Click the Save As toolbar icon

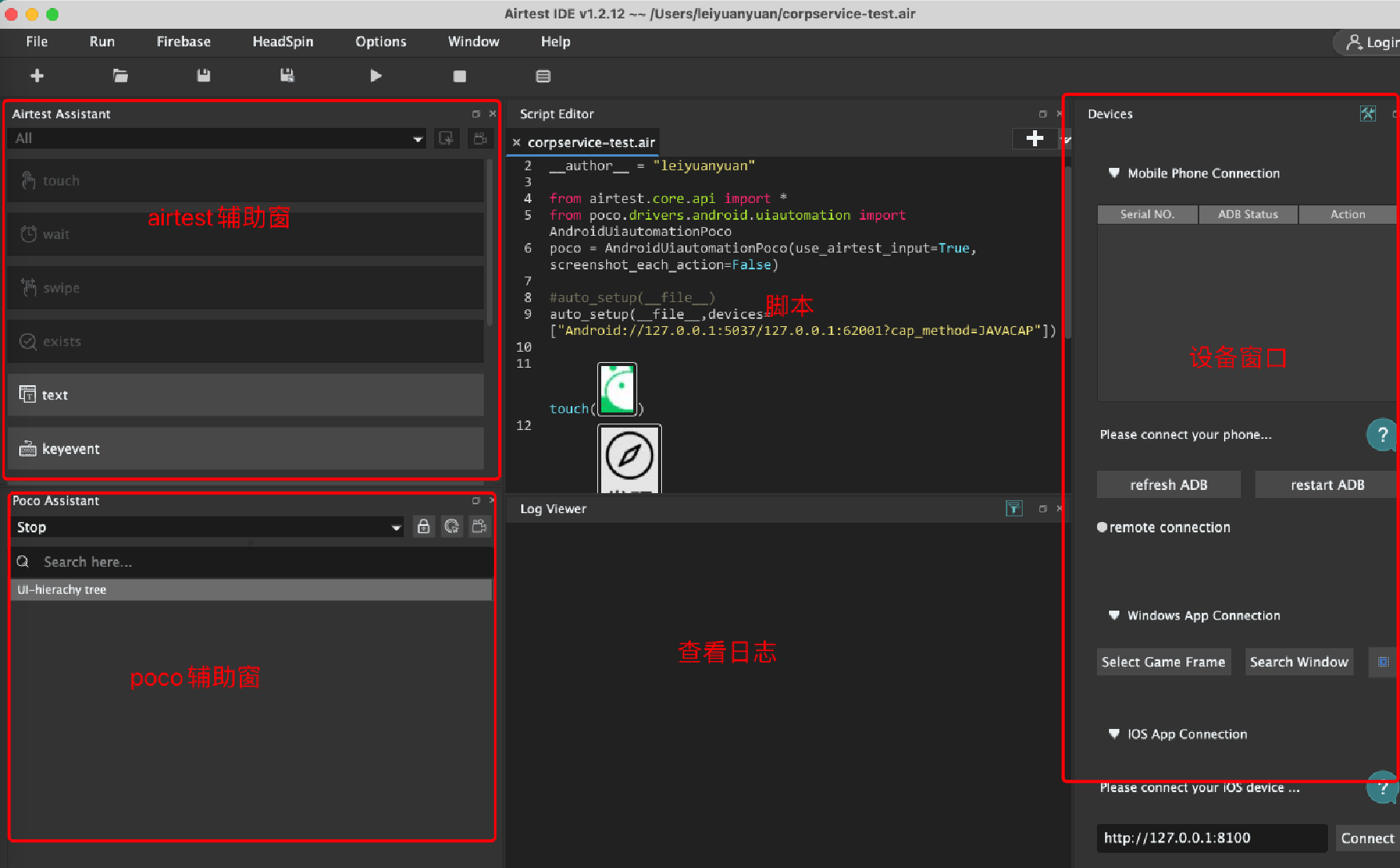(287, 76)
